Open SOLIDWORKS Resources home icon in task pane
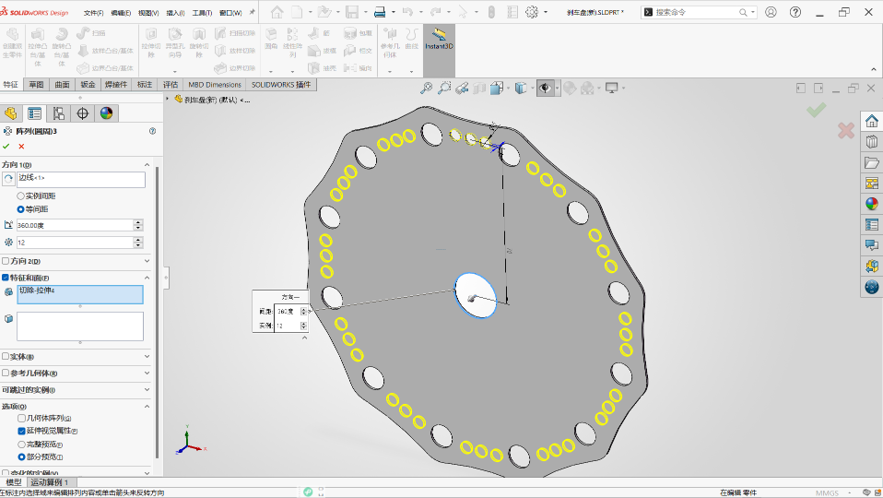 pos(872,121)
